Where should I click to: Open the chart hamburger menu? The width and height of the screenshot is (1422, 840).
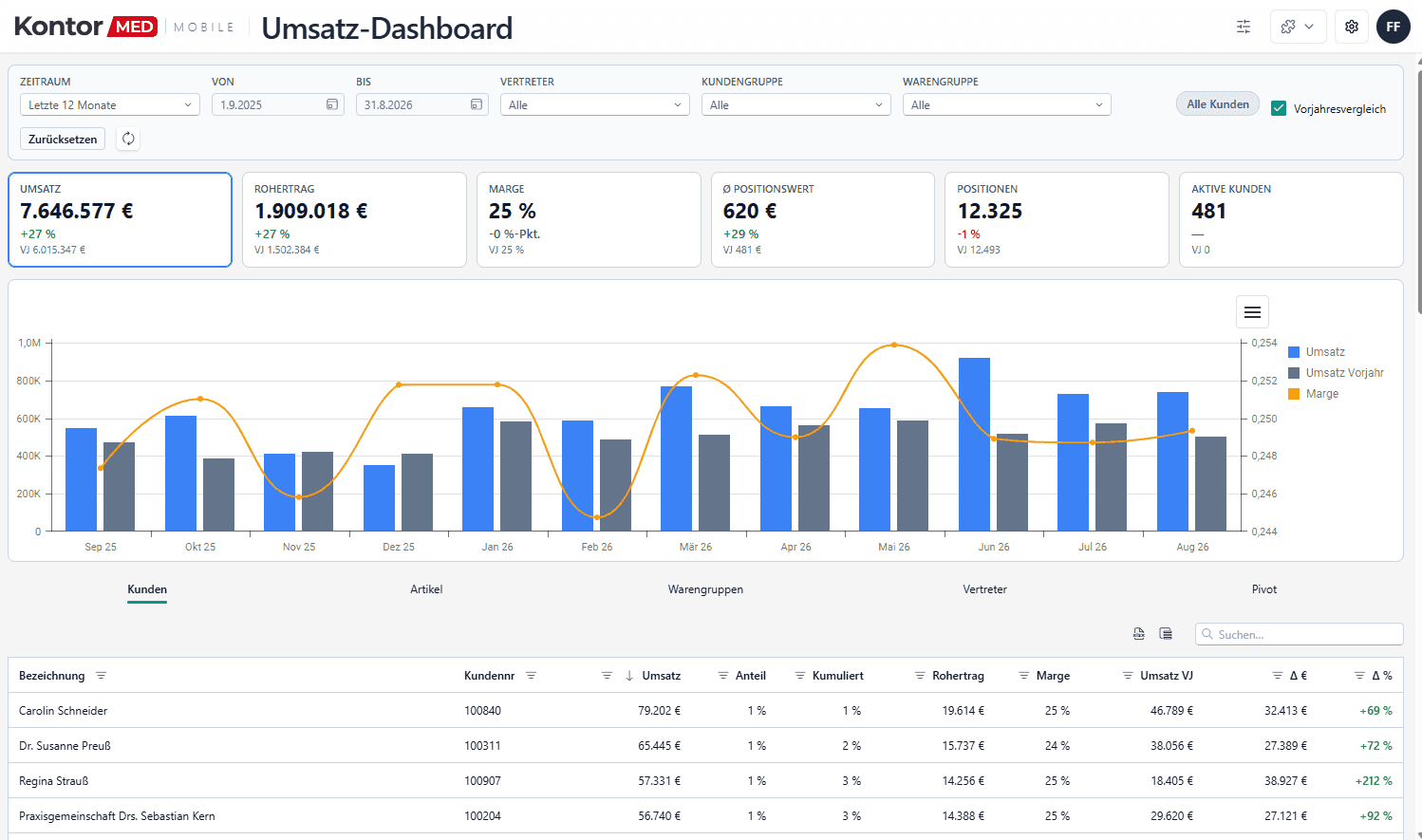tap(1252, 311)
